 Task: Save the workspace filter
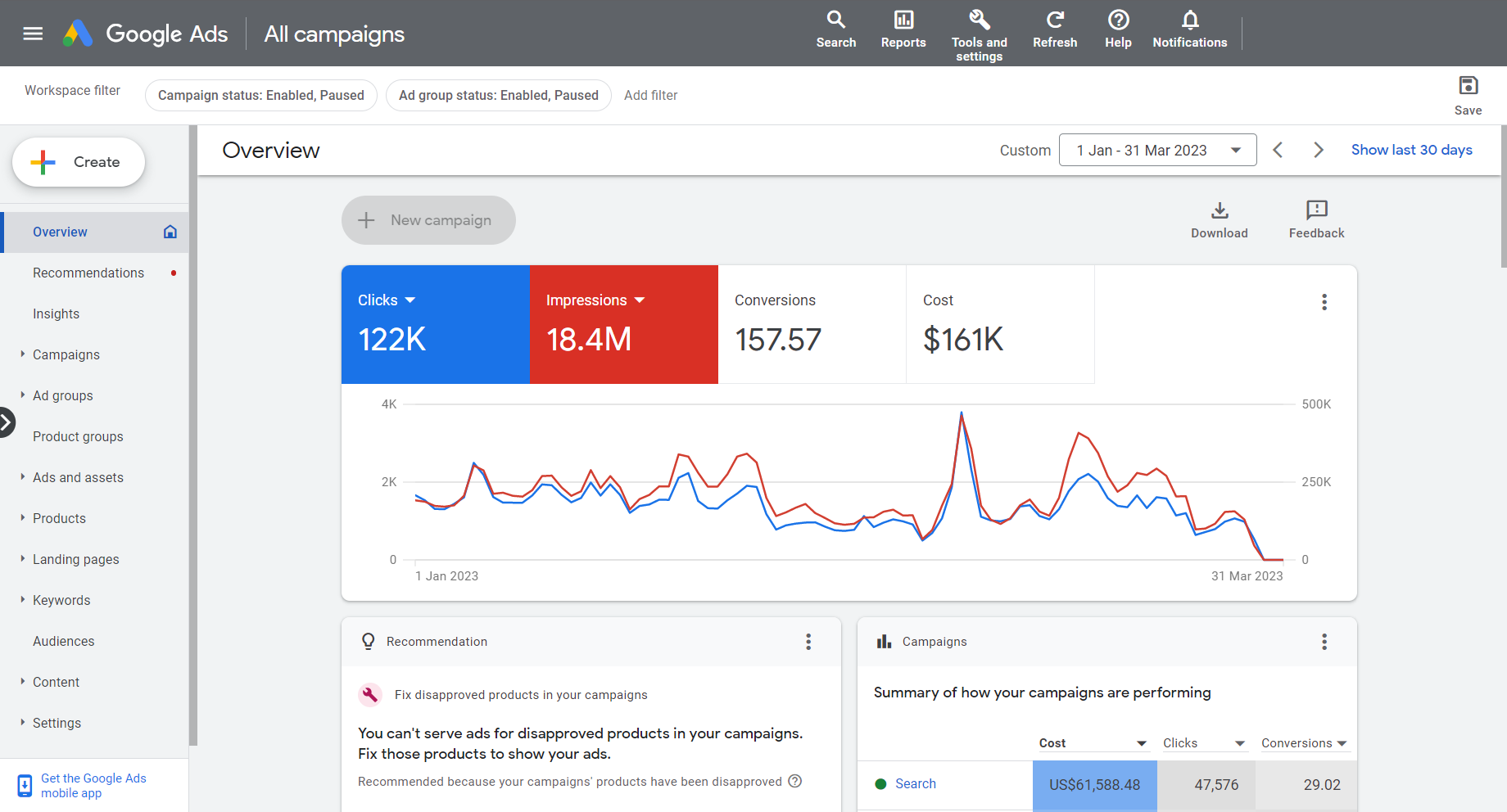click(1468, 87)
